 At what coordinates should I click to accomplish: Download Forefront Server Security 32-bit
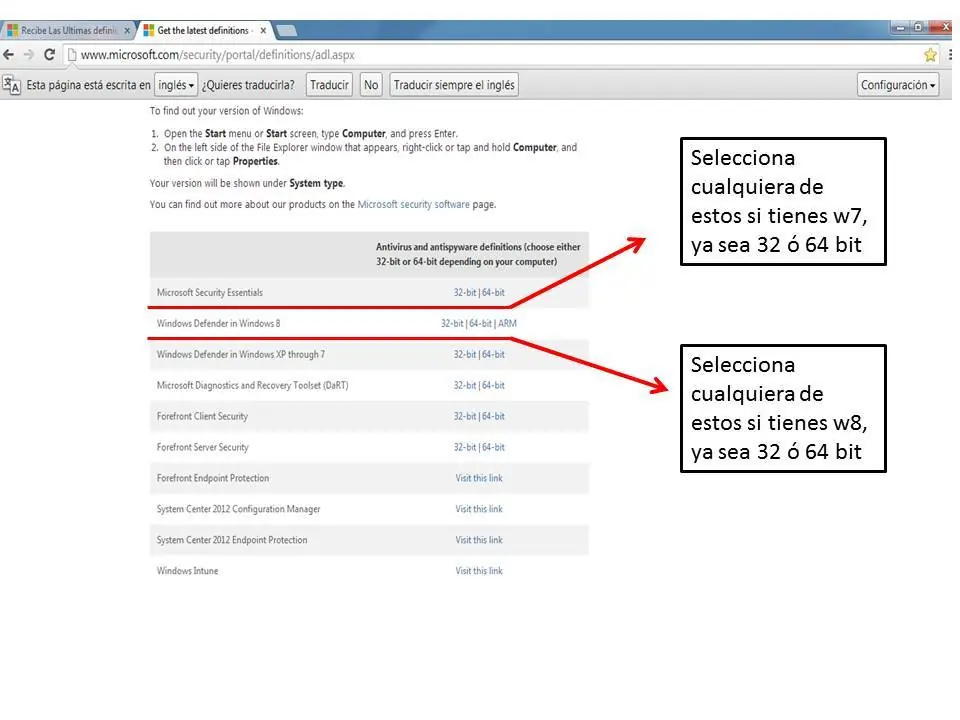(465, 447)
